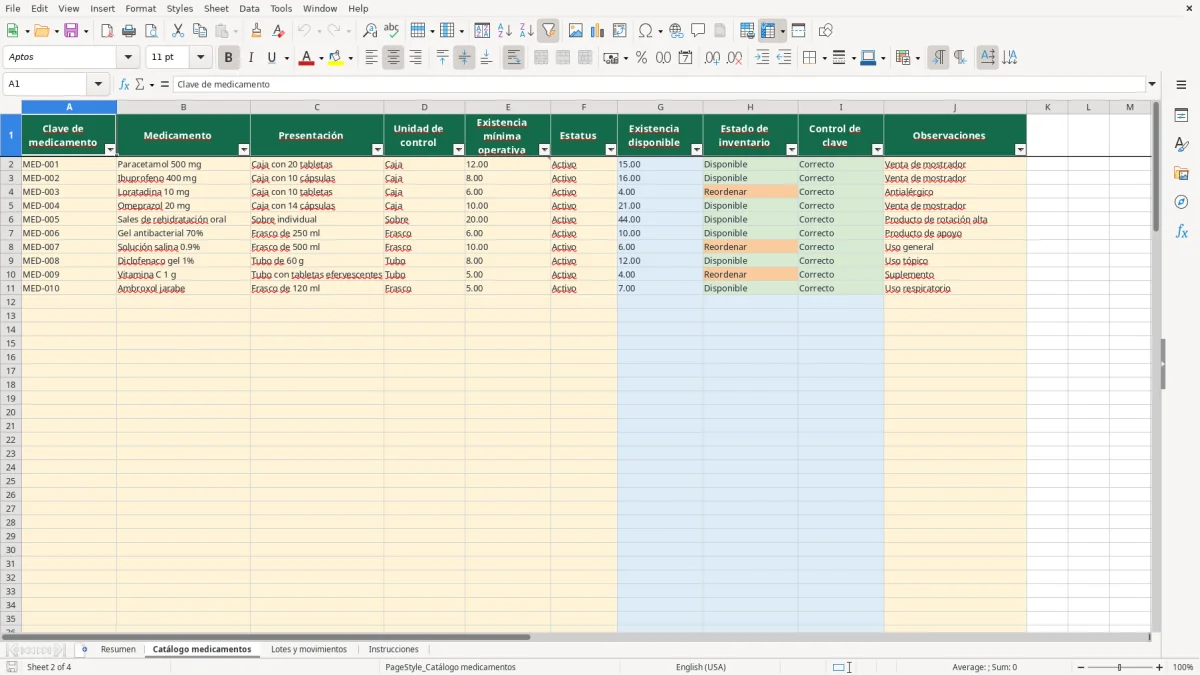Click the font color red swatch
This screenshot has width=1200, height=675.
point(307,58)
